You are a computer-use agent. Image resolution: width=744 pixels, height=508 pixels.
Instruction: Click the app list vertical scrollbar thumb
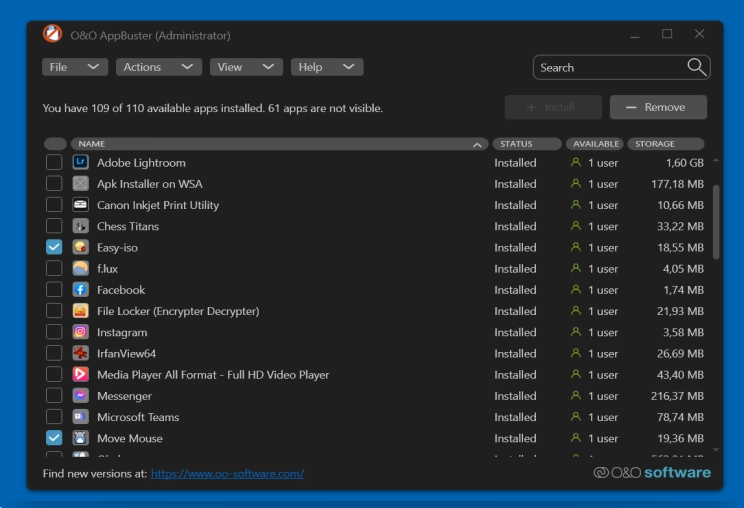[716, 222]
